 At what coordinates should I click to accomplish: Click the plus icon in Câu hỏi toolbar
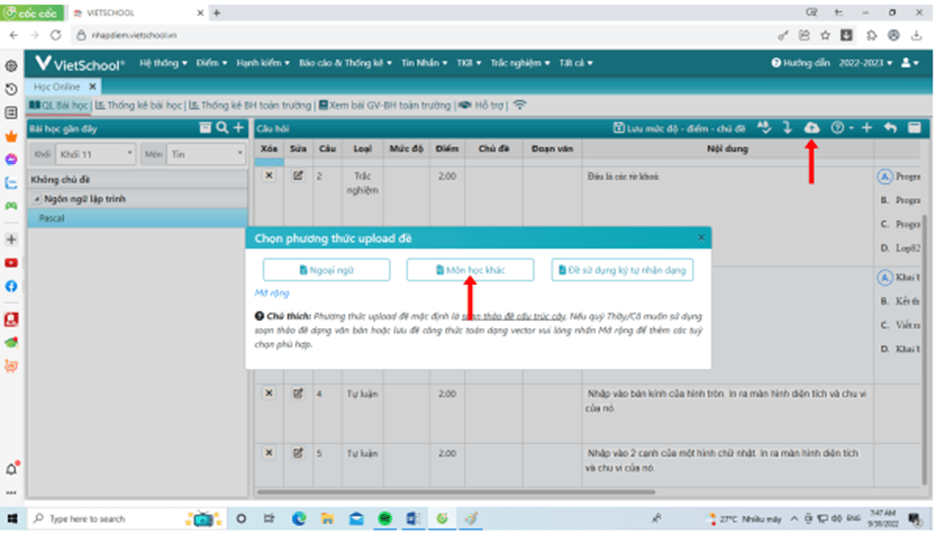[866, 128]
